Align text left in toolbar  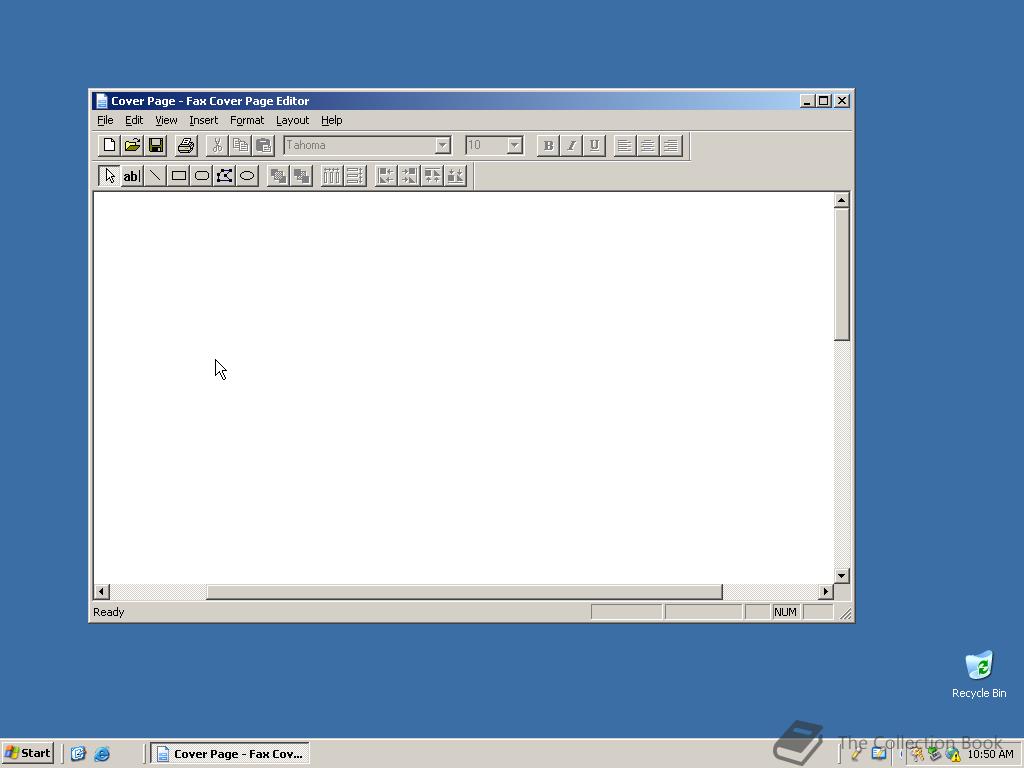click(x=624, y=145)
